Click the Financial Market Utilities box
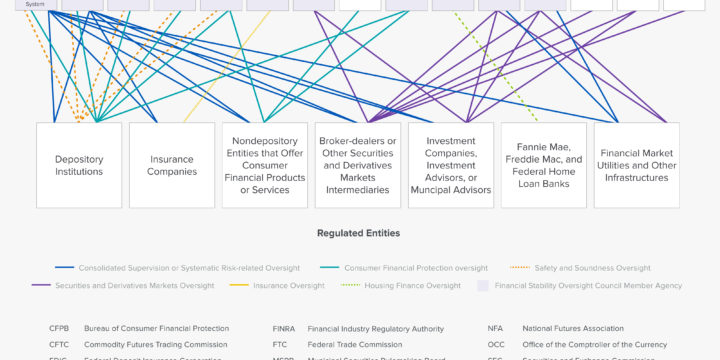Screen dimensions: 720x360 tap(636, 165)
